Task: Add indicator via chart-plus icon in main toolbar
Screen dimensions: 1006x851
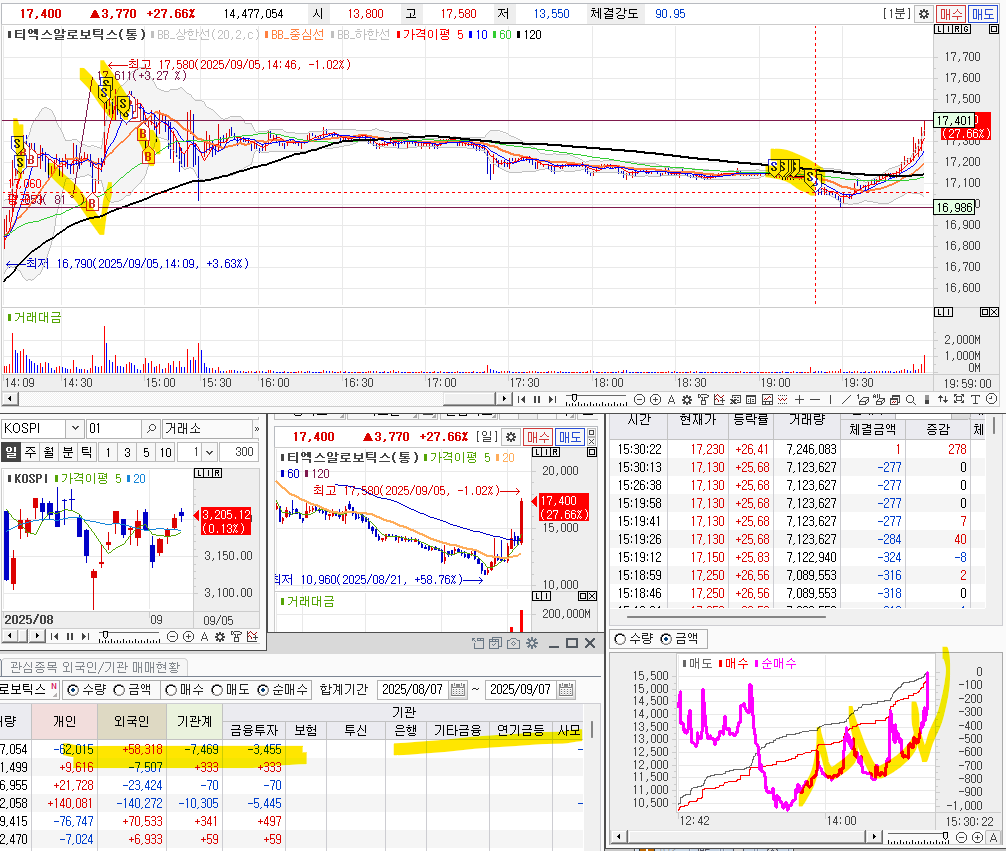Action: tap(719, 399)
